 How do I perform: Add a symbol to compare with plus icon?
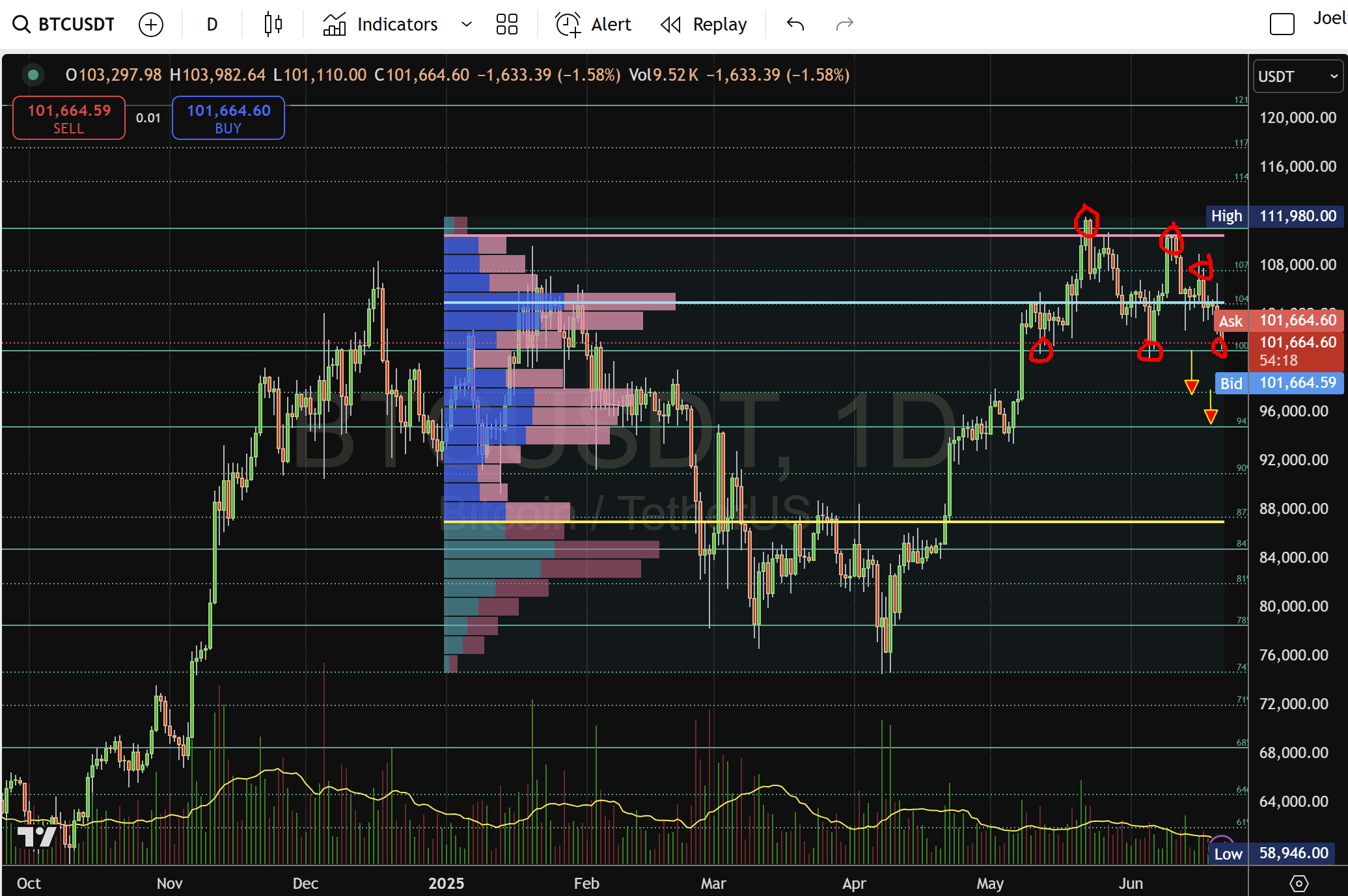pyautogui.click(x=151, y=25)
